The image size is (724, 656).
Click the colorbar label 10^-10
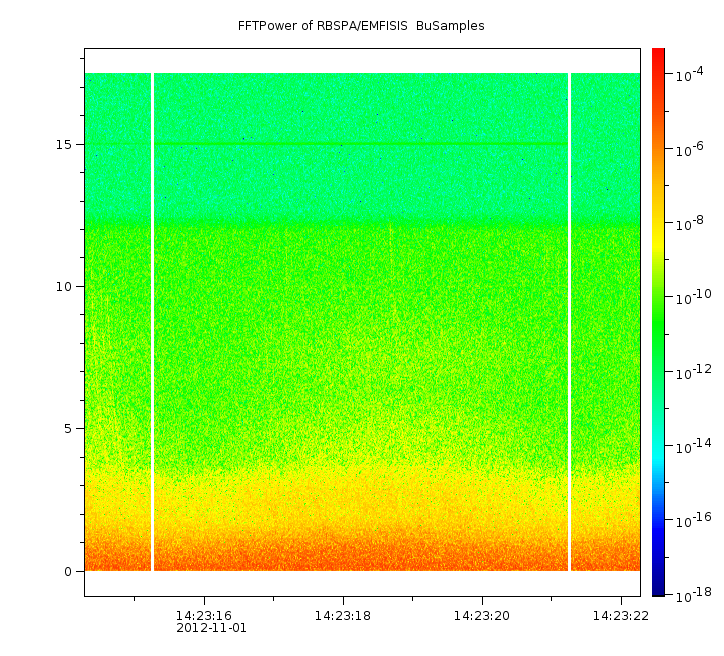(694, 298)
